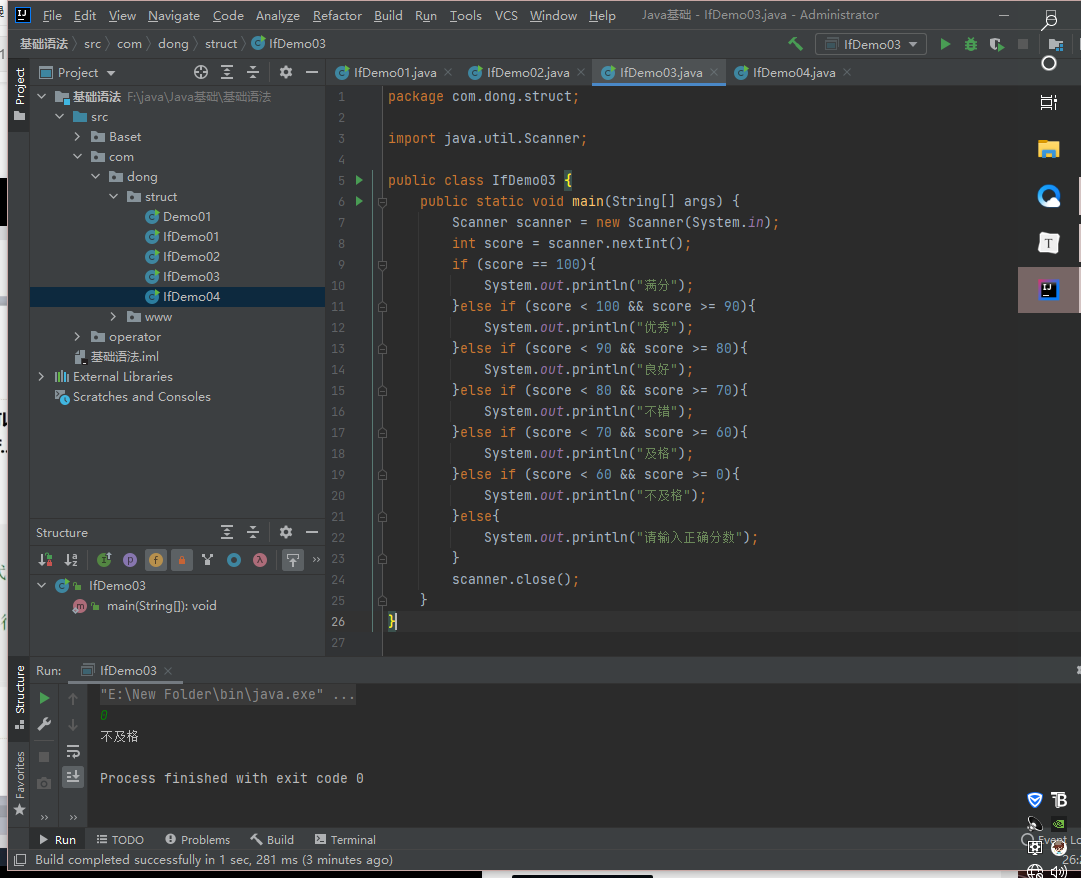Screen dimensions: 1081x878
Task: Open the Refactor menu
Action: coord(337,16)
